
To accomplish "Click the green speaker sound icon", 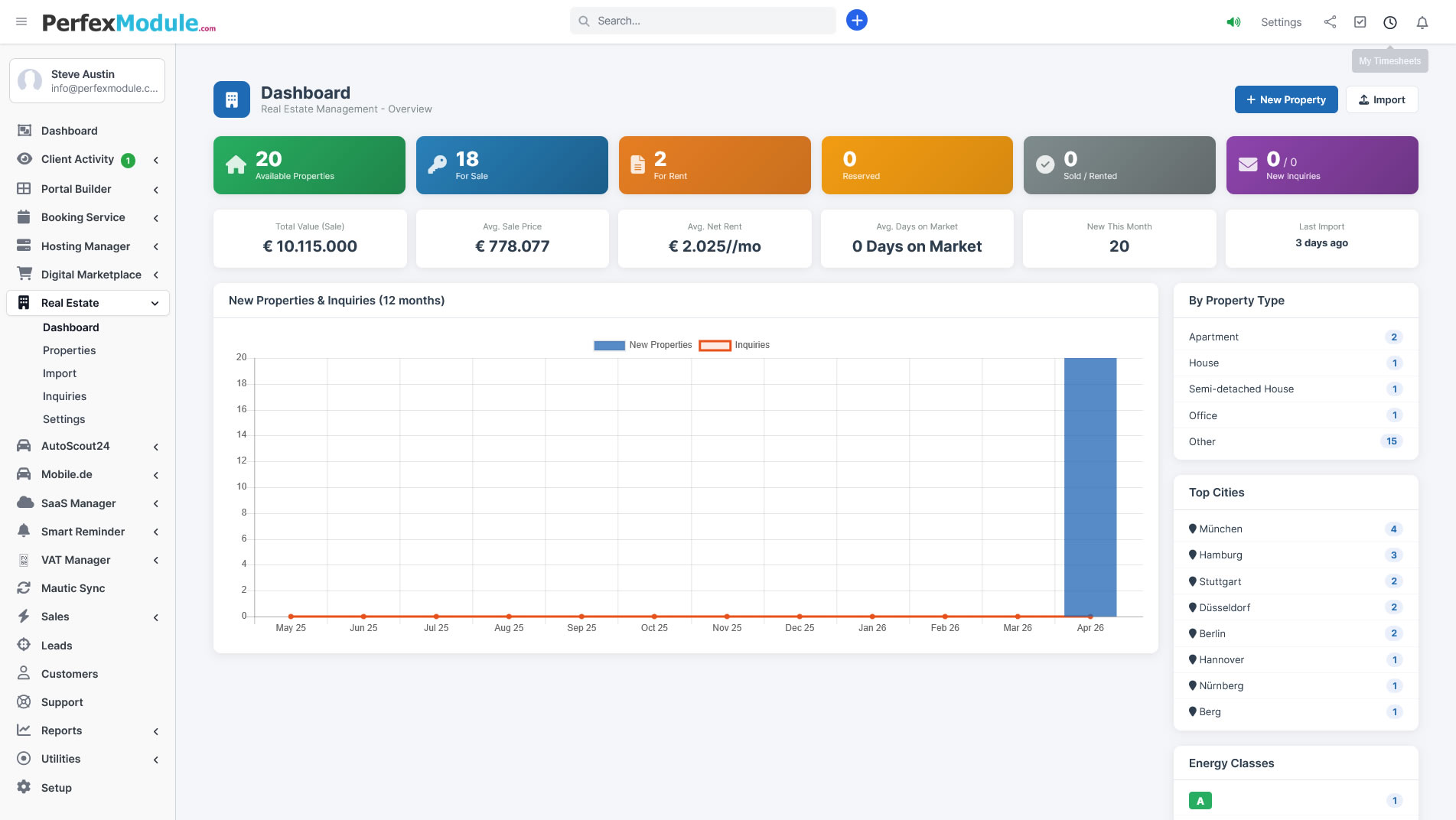I will 1233,22.
